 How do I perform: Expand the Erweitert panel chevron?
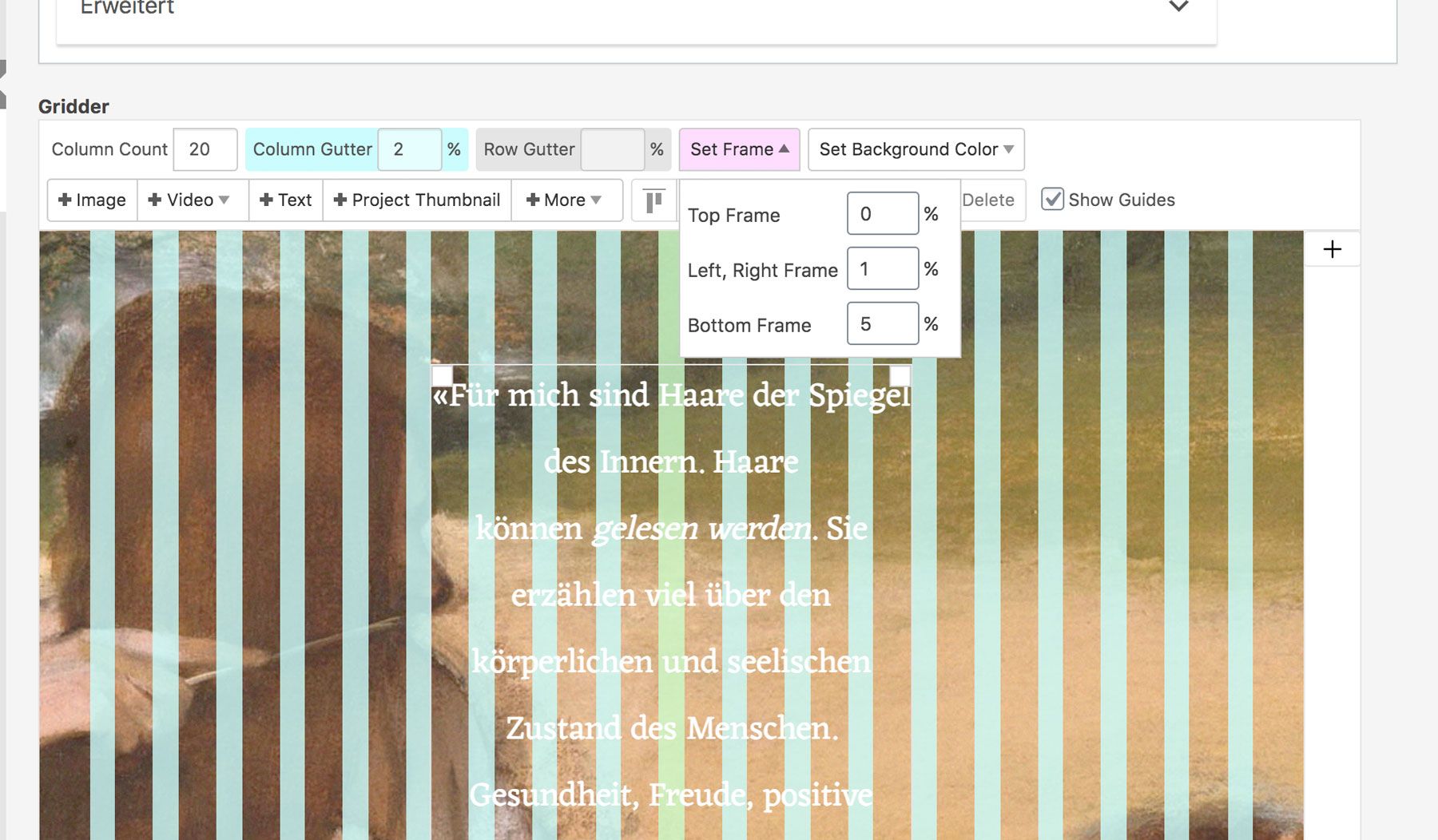pos(1178,7)
